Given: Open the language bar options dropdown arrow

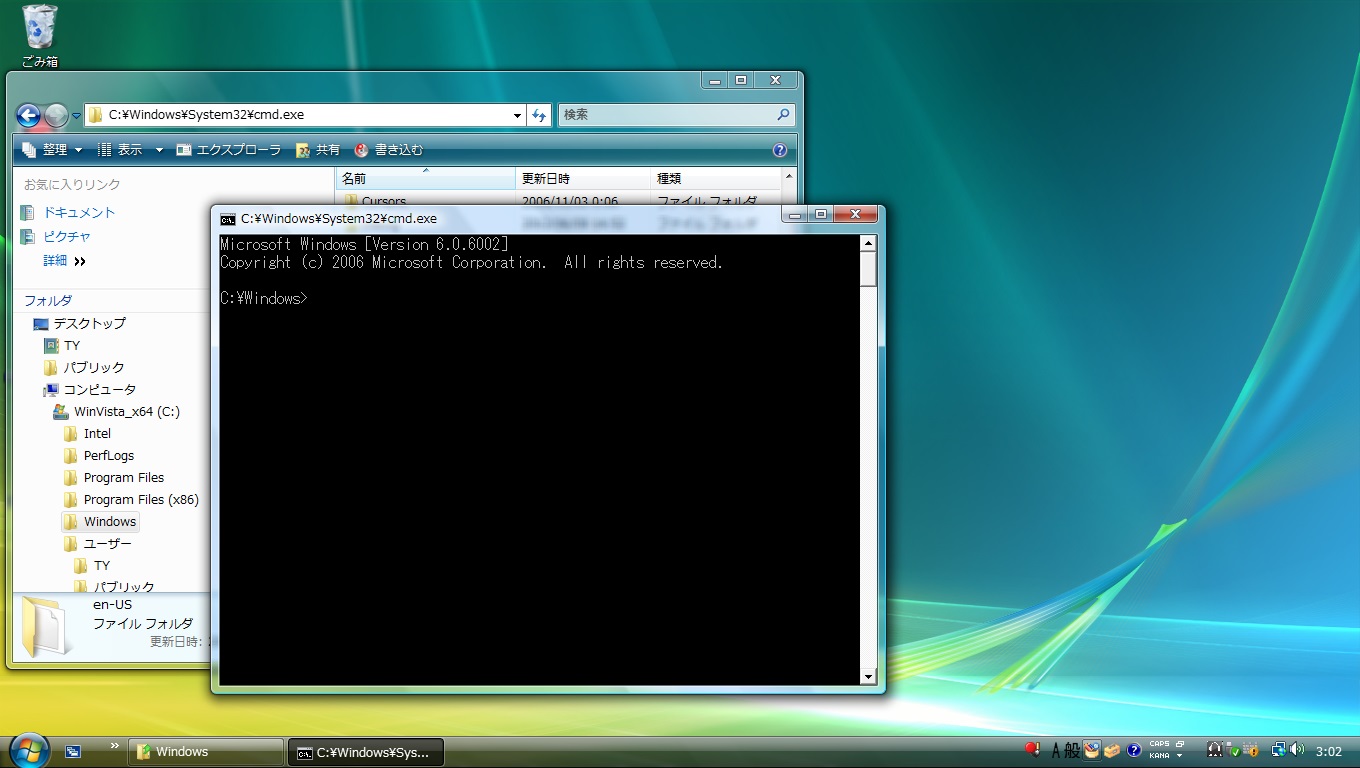Looking at the screenshot, I should [1180, 756].
